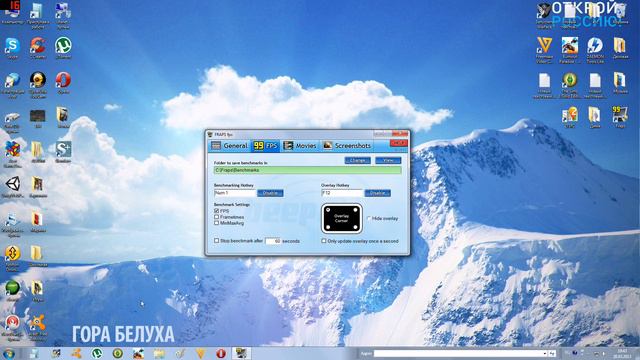Click the View benchmarks folder button

388,160
